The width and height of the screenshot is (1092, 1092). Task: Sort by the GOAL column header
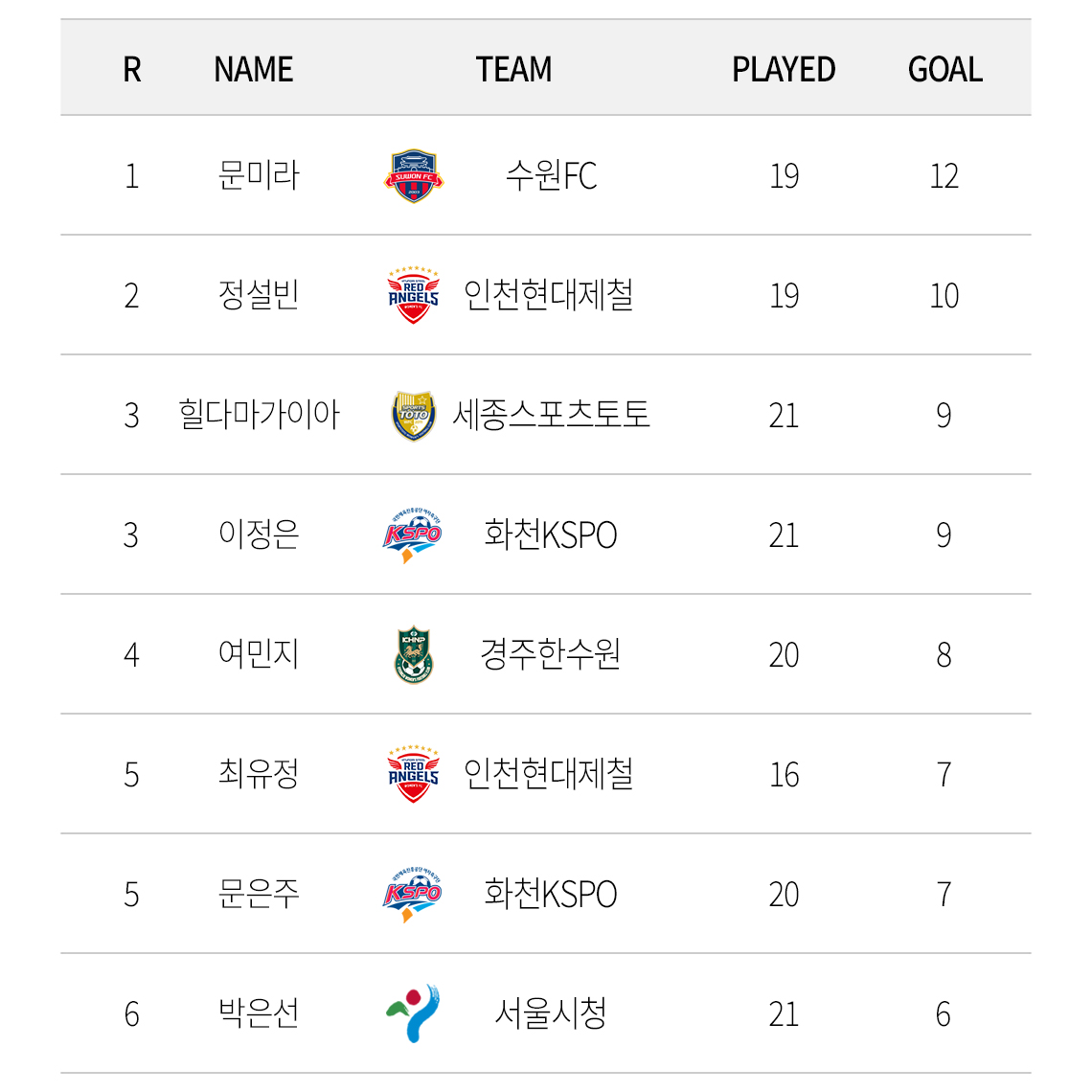[x=945, y=70]
